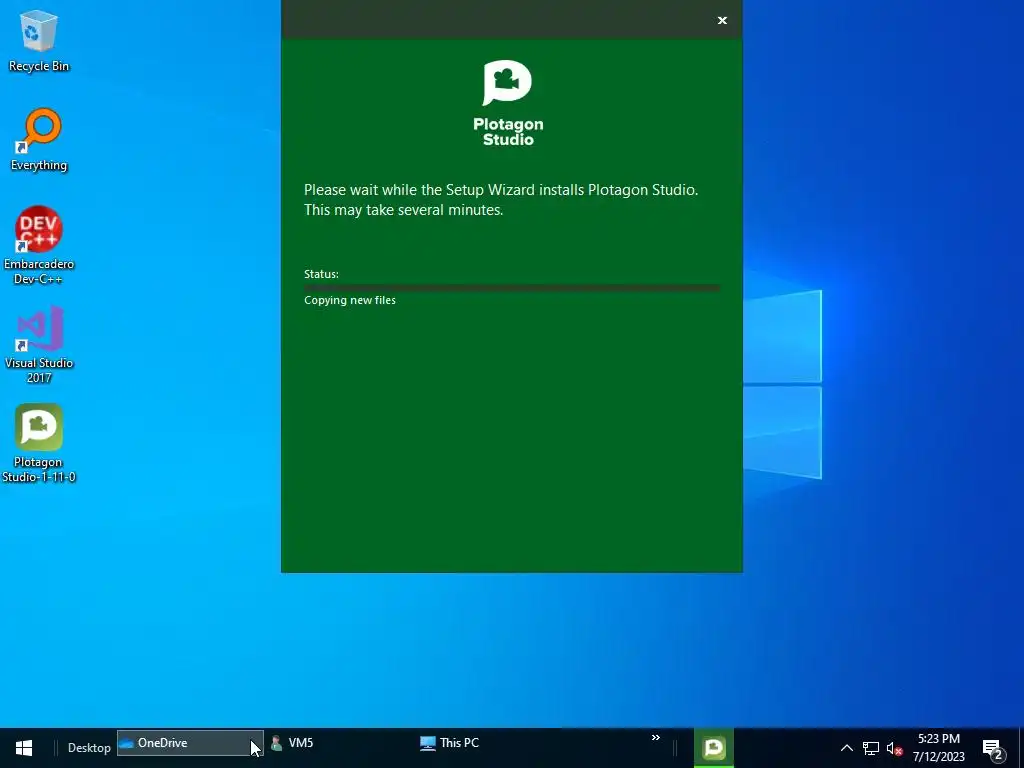The width and height of the screenshot is (1024, 768).
Task: Click the installation progress bar
Action: pos(511,287)
